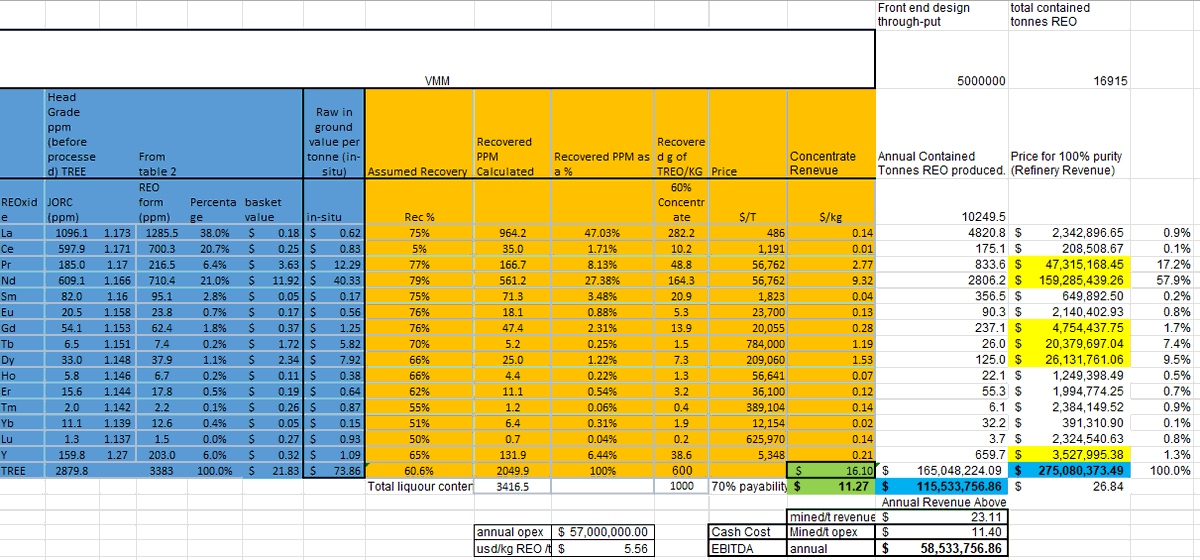Select the 2049.9 total recovered PPM
This screenshot has width=1200, height=560.
click(512, 469)
